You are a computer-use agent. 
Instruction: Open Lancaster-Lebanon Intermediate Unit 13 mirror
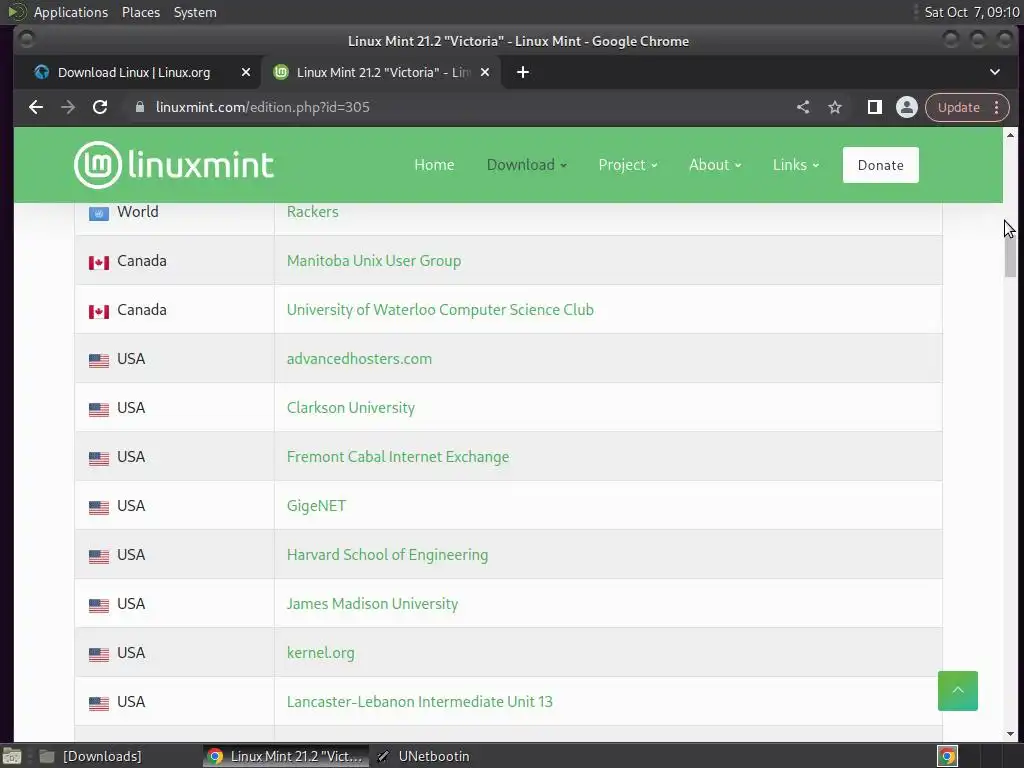[419, 701]
